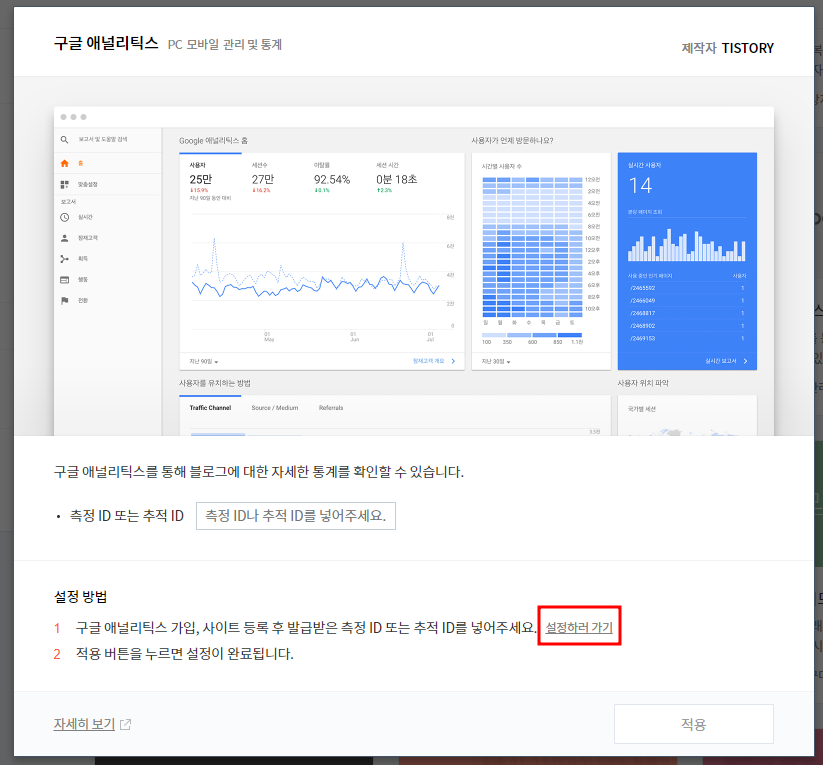
Task: Click the /2465592 page row in the preview
Action: 687,288
